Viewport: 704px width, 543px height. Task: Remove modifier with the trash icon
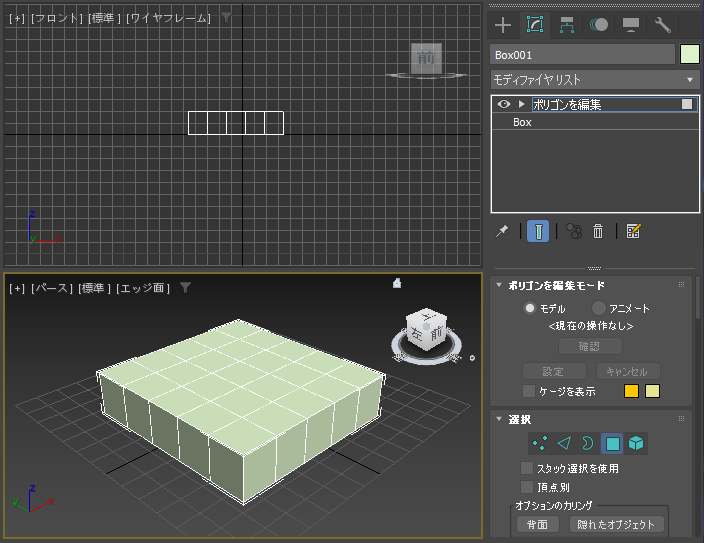pos(598,231)
